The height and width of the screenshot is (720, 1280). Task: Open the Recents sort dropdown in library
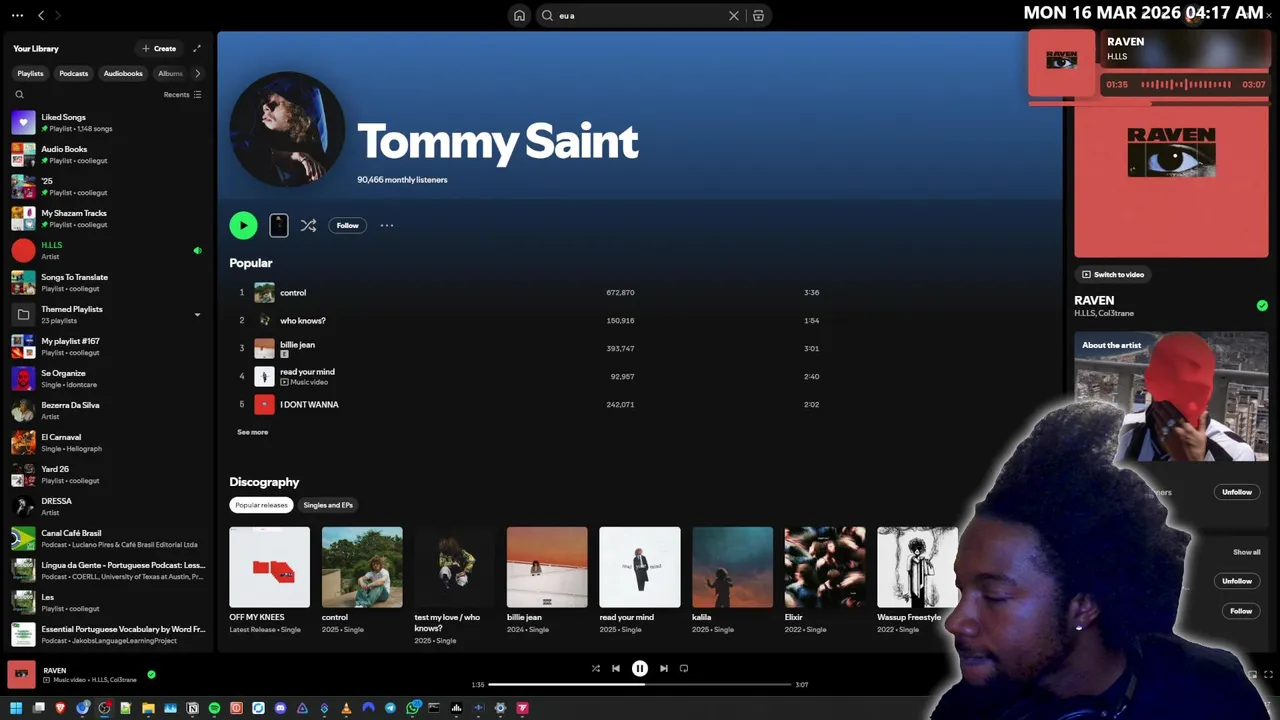click(183, 95)
